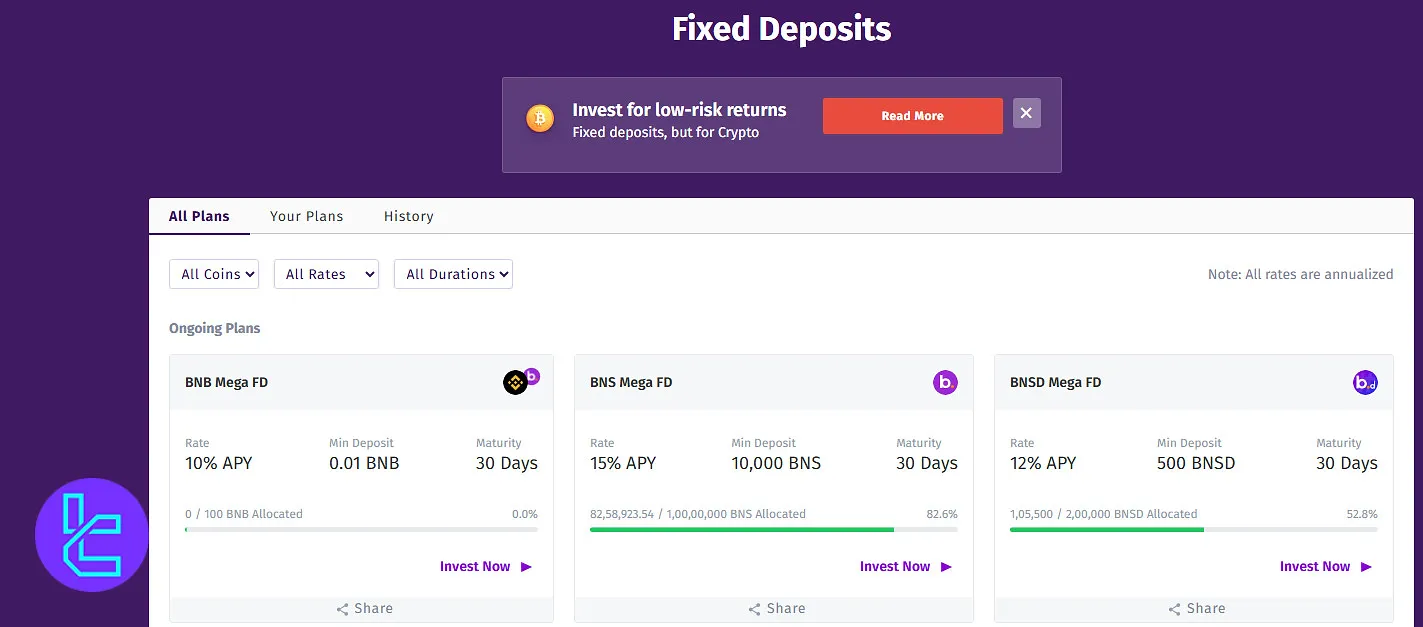Open the All Durations dropdown
1423x627 pixels.
[x=453, y=274]
